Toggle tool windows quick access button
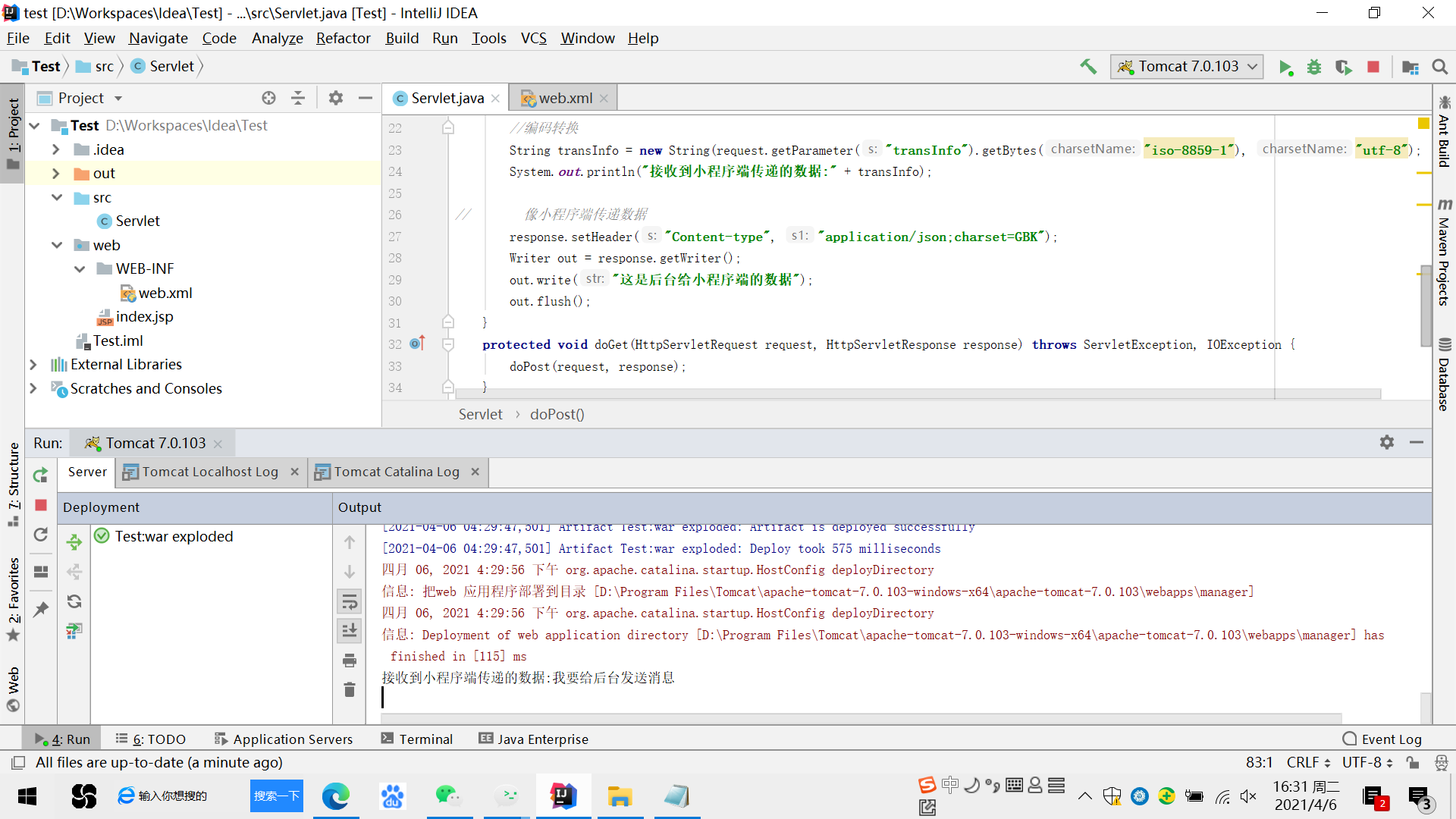The width and height of the screenshot is (1456, 819). 19,762
